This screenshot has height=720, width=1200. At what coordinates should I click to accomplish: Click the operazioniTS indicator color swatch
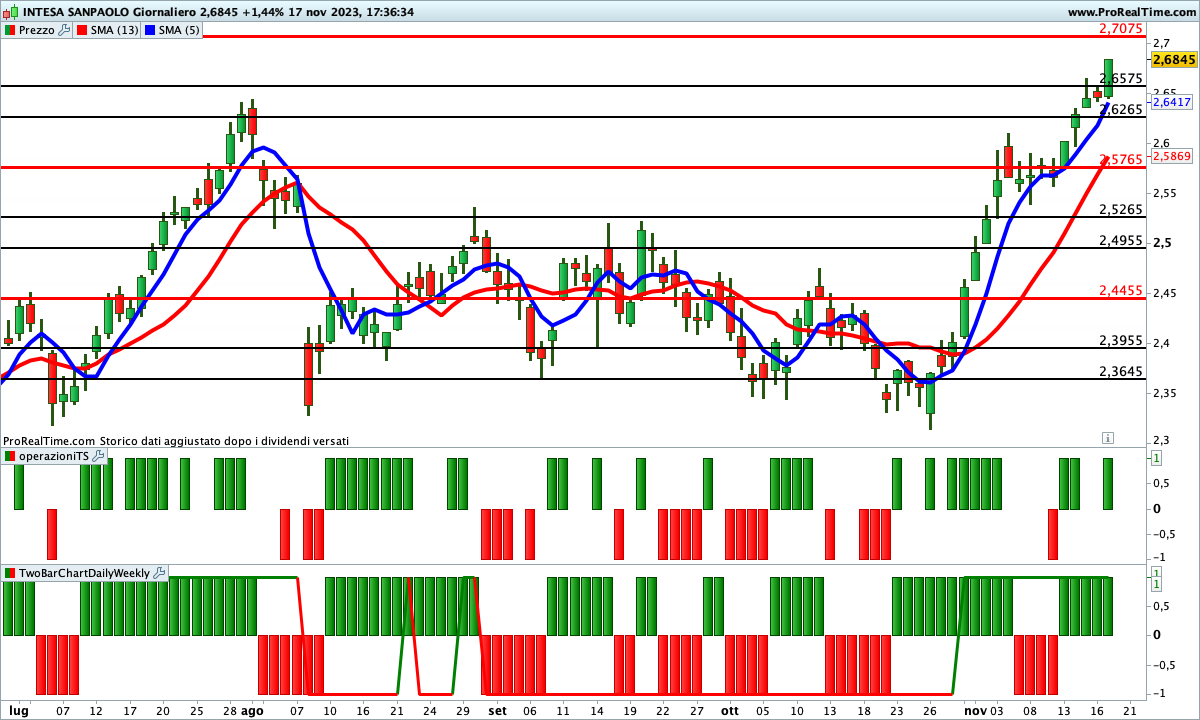10,456
